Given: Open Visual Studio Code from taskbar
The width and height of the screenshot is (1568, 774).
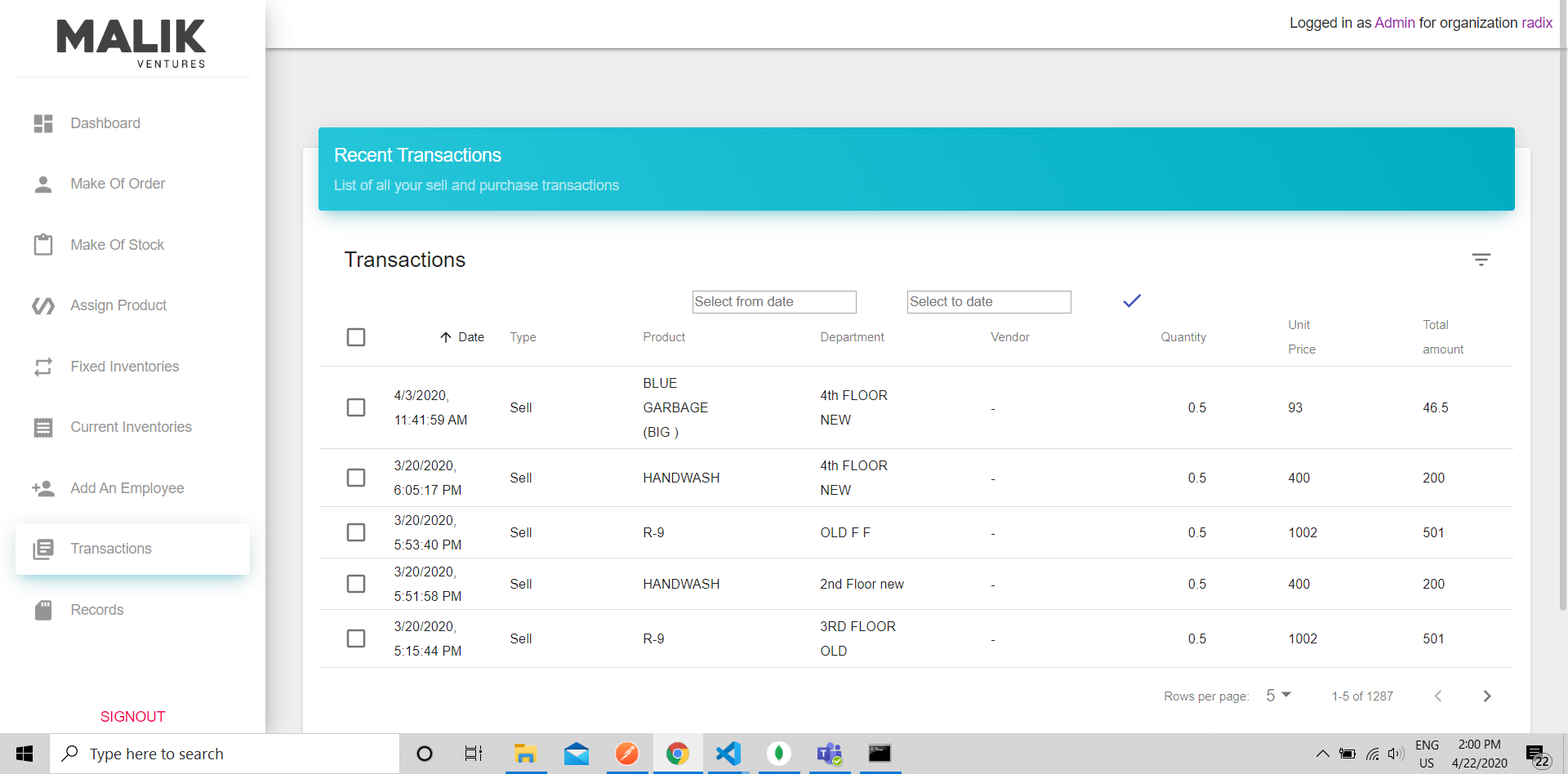Looking at the screenshot, I should point(728,754).
